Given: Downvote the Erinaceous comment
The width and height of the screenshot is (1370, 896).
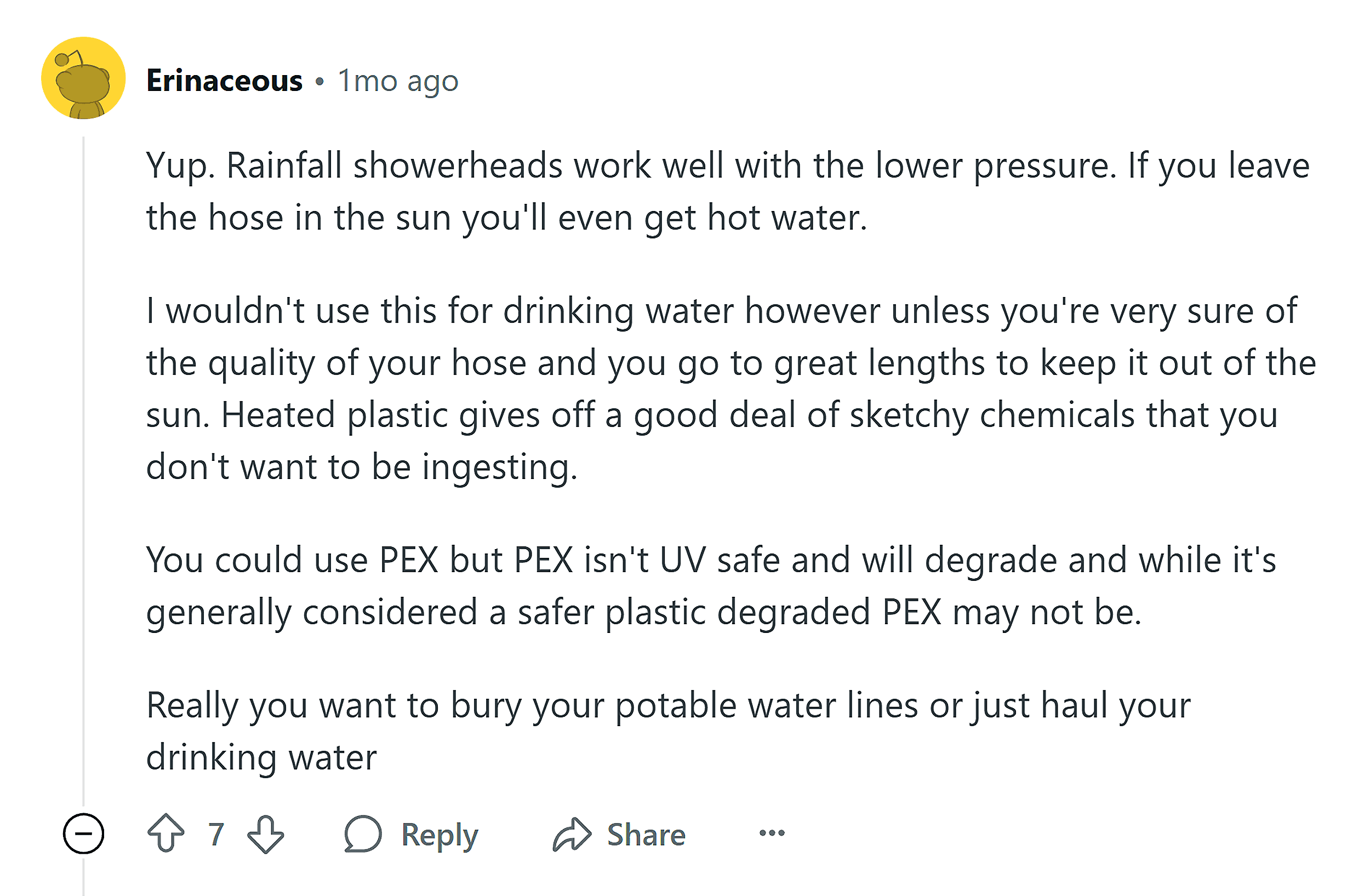Looking at the screenshot, I should click(265, 832).
